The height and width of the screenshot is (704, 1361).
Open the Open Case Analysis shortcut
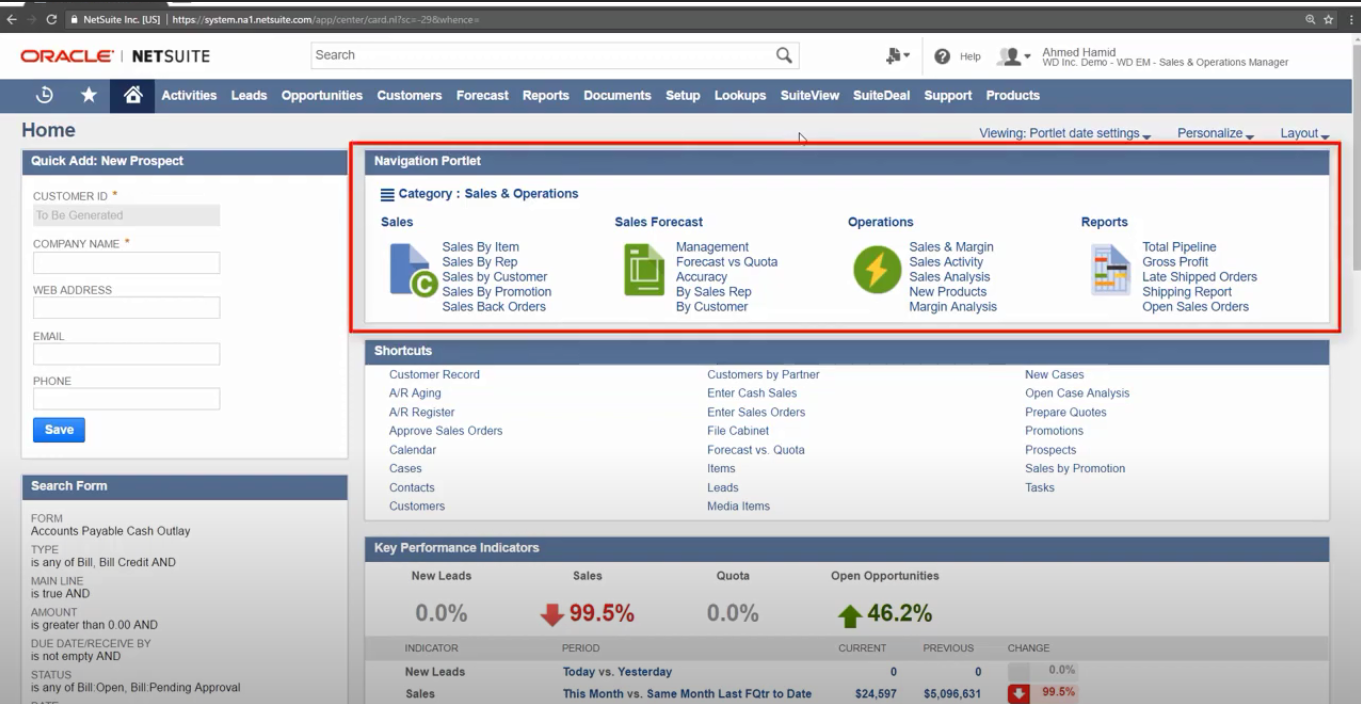coord(1077,393)
